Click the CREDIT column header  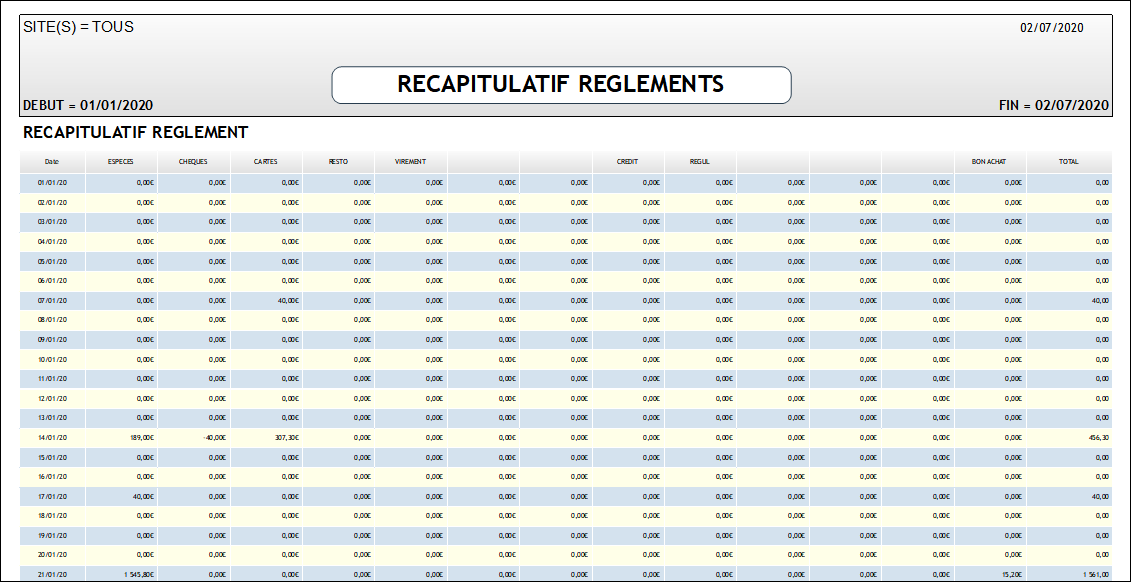627,161
